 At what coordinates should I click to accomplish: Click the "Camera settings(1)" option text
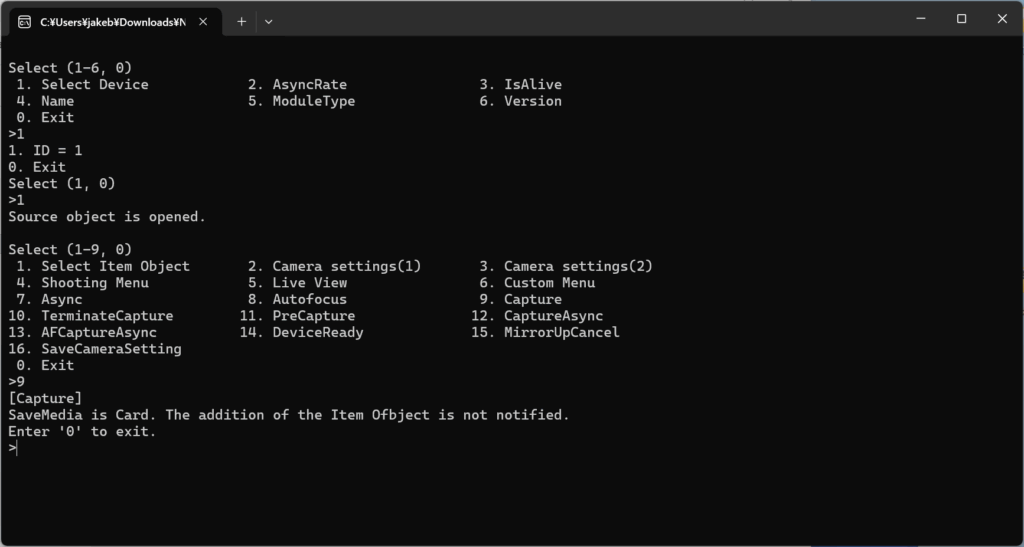(346, 266)
